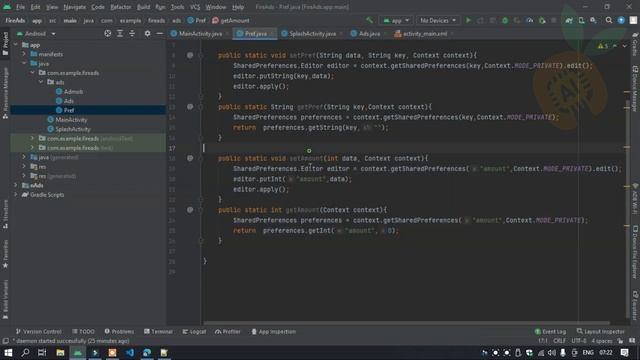Toggle the Favorites side panel
The width and height of the screenshot is (640, 360).
click(x=5, y=254)
